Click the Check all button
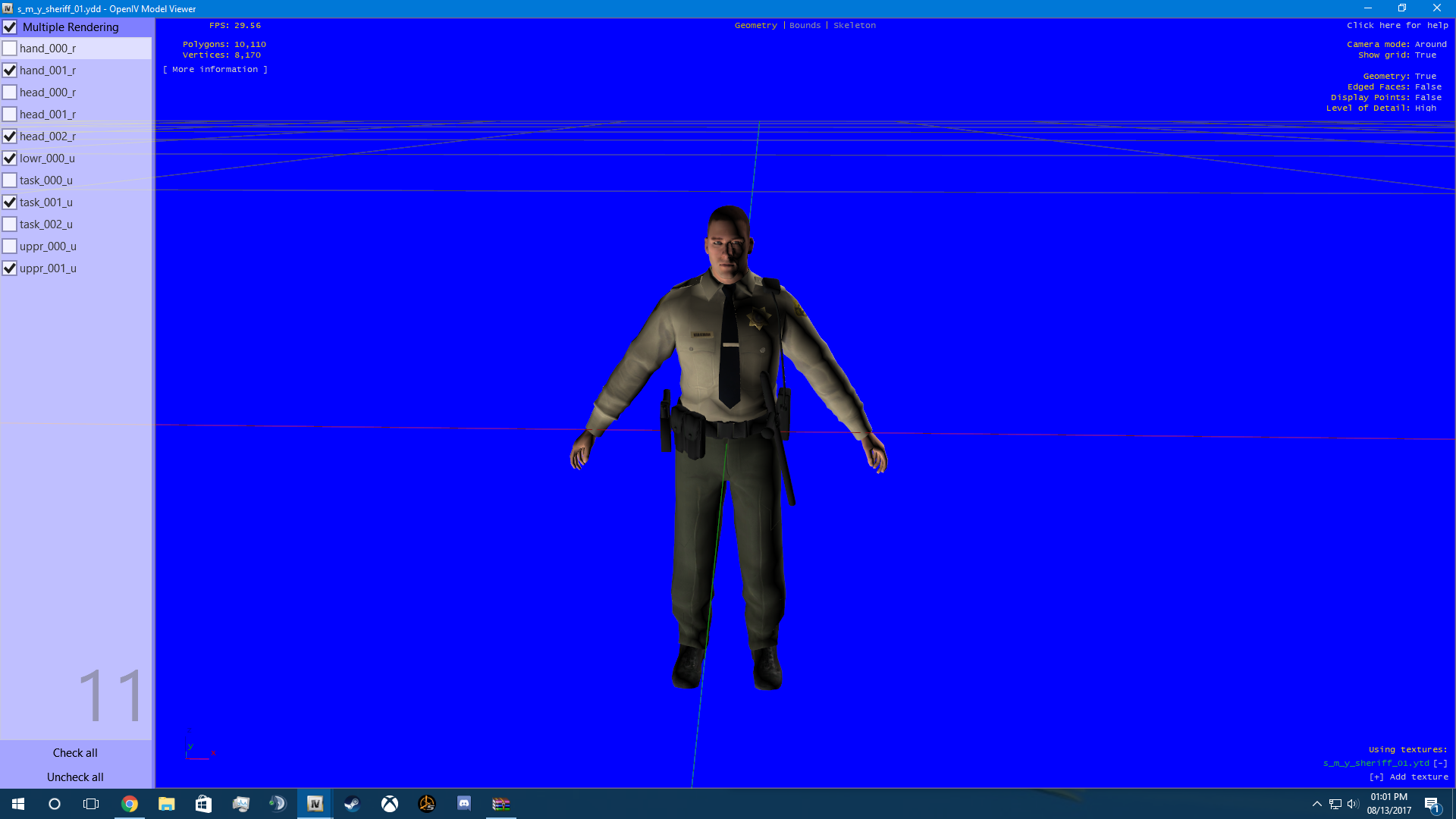Image resolution: width=1456 pixels, height=819 pixels. click(x=75, y=753)
